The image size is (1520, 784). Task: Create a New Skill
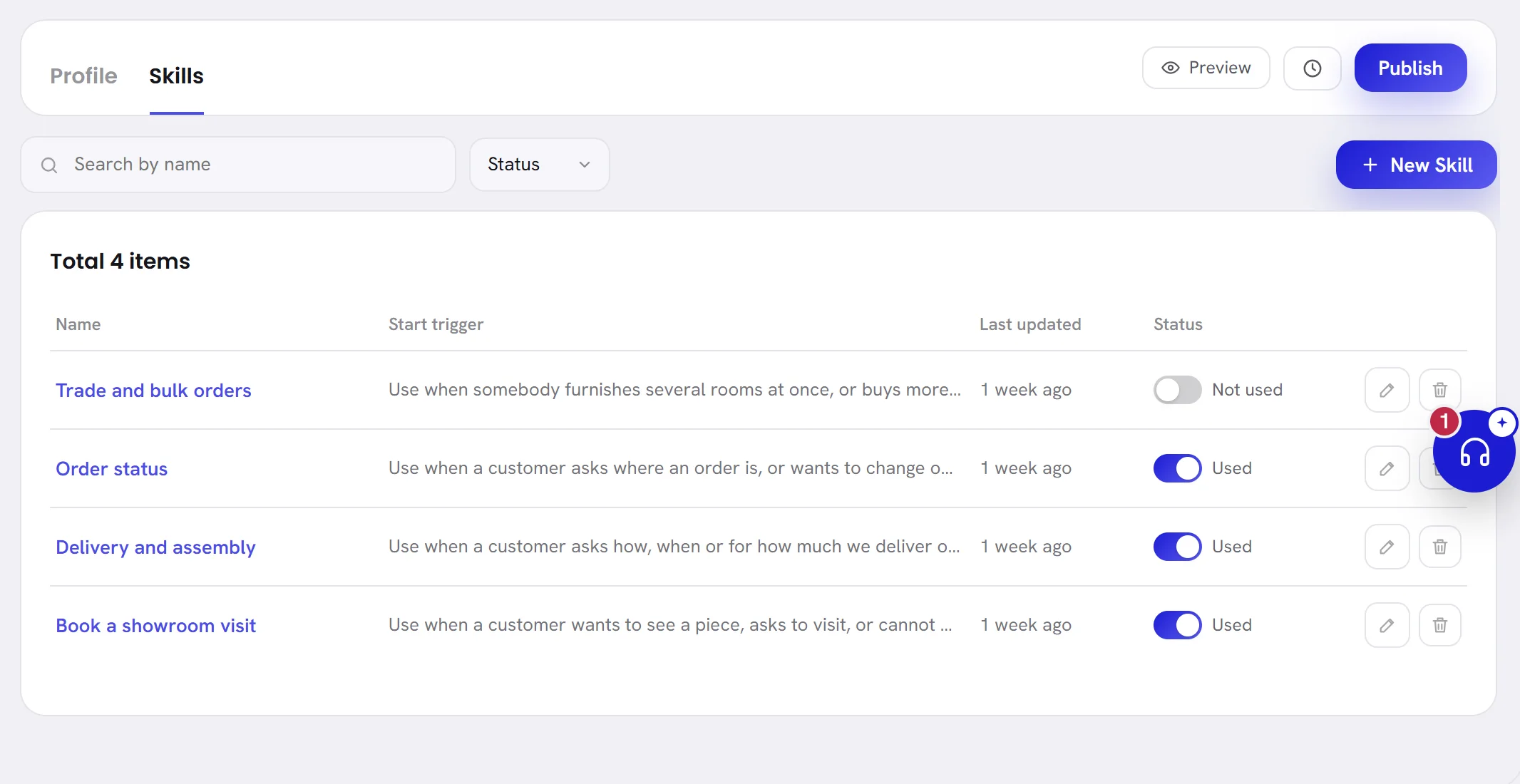tap(1416, 165)
